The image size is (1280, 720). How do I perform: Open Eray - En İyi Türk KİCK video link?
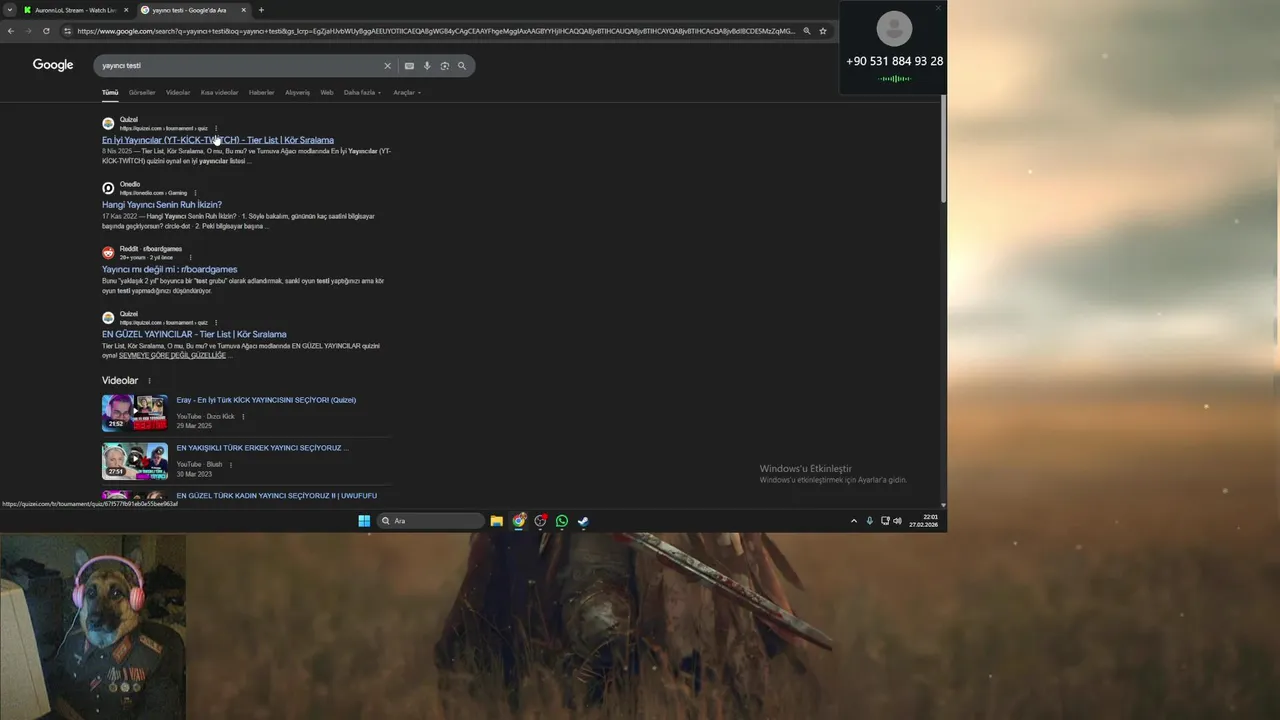coord(266,400)
